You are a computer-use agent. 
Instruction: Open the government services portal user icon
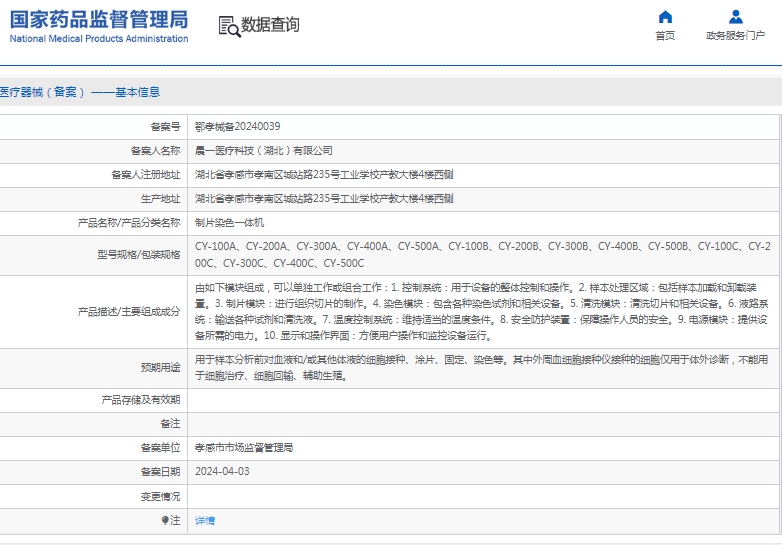tap(736, 17)
